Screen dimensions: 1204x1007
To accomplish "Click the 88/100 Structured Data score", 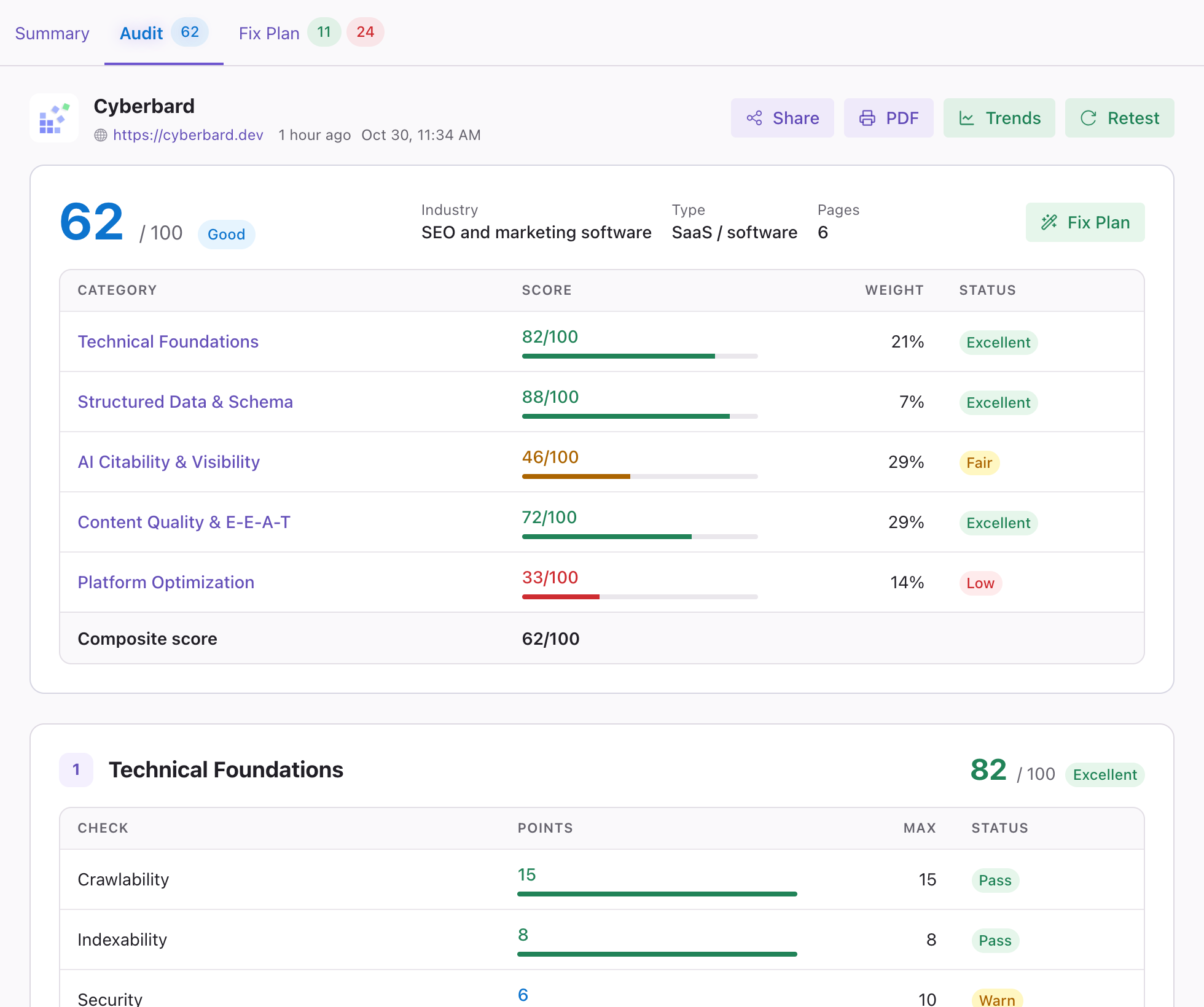I will point(550,397).
